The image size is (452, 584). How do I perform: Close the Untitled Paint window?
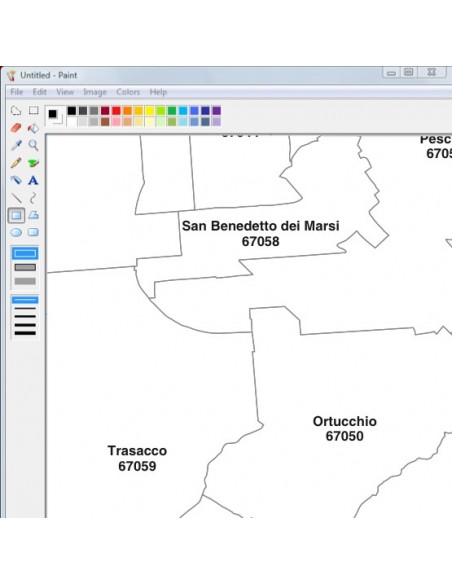coord(432,72)
